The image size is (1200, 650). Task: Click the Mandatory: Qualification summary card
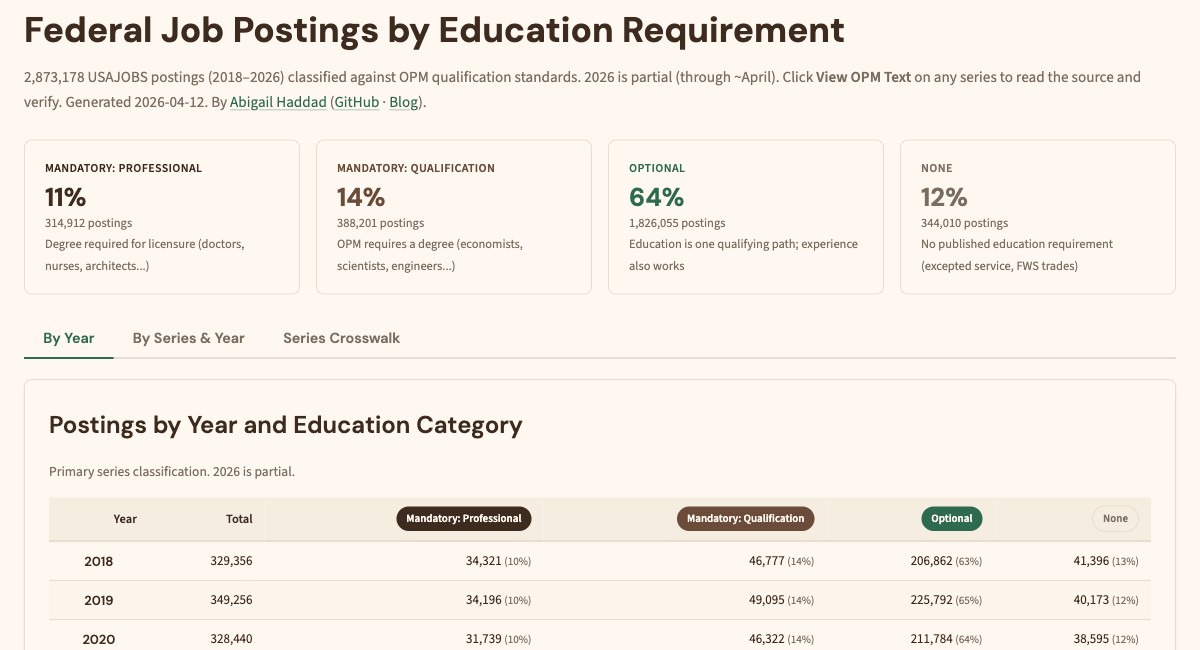point(454,217)
